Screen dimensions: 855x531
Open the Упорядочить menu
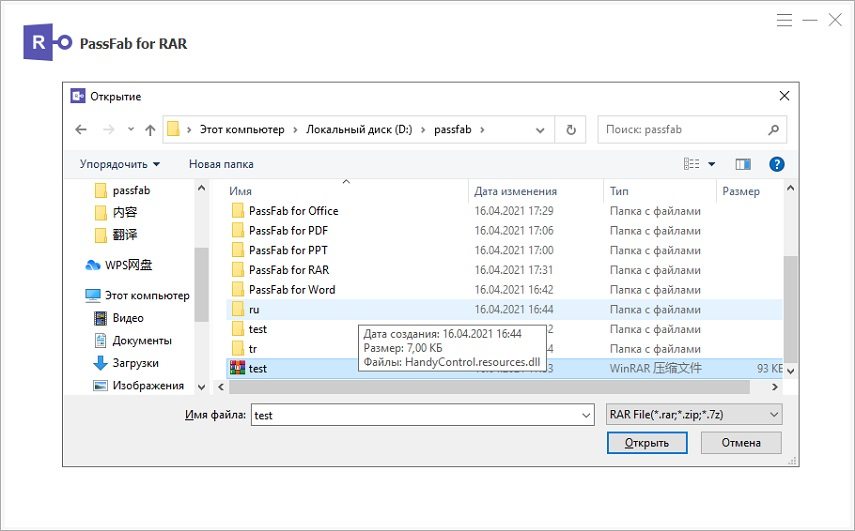[119, 164]
